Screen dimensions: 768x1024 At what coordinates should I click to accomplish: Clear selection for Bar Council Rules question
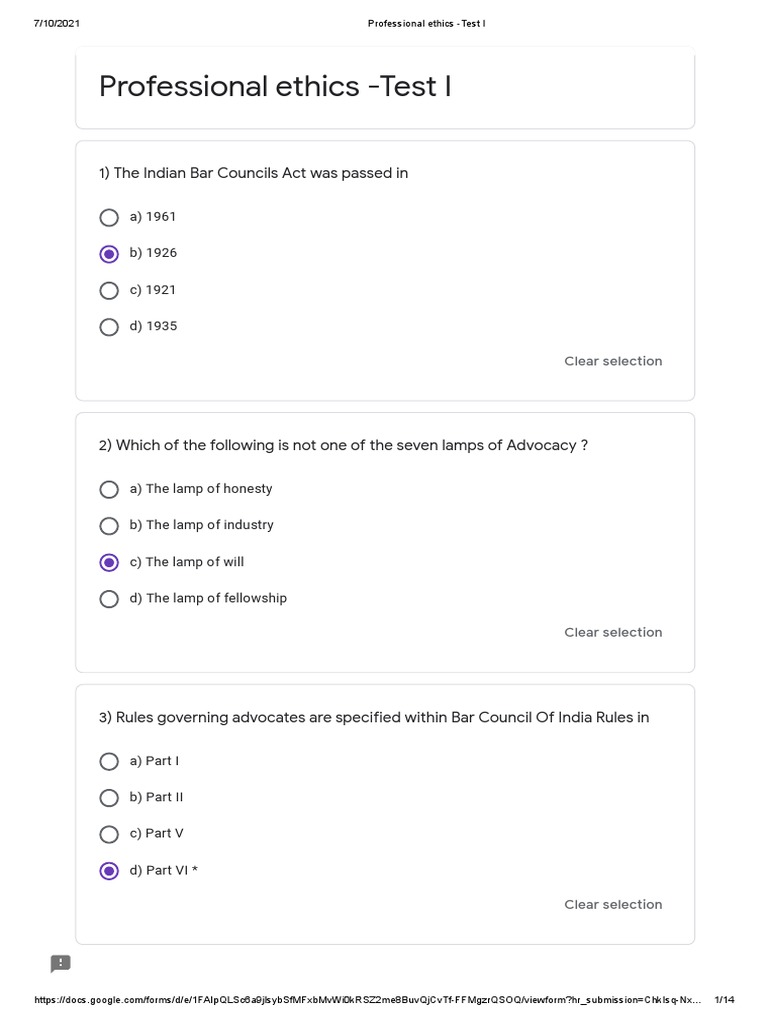(613, 904)
